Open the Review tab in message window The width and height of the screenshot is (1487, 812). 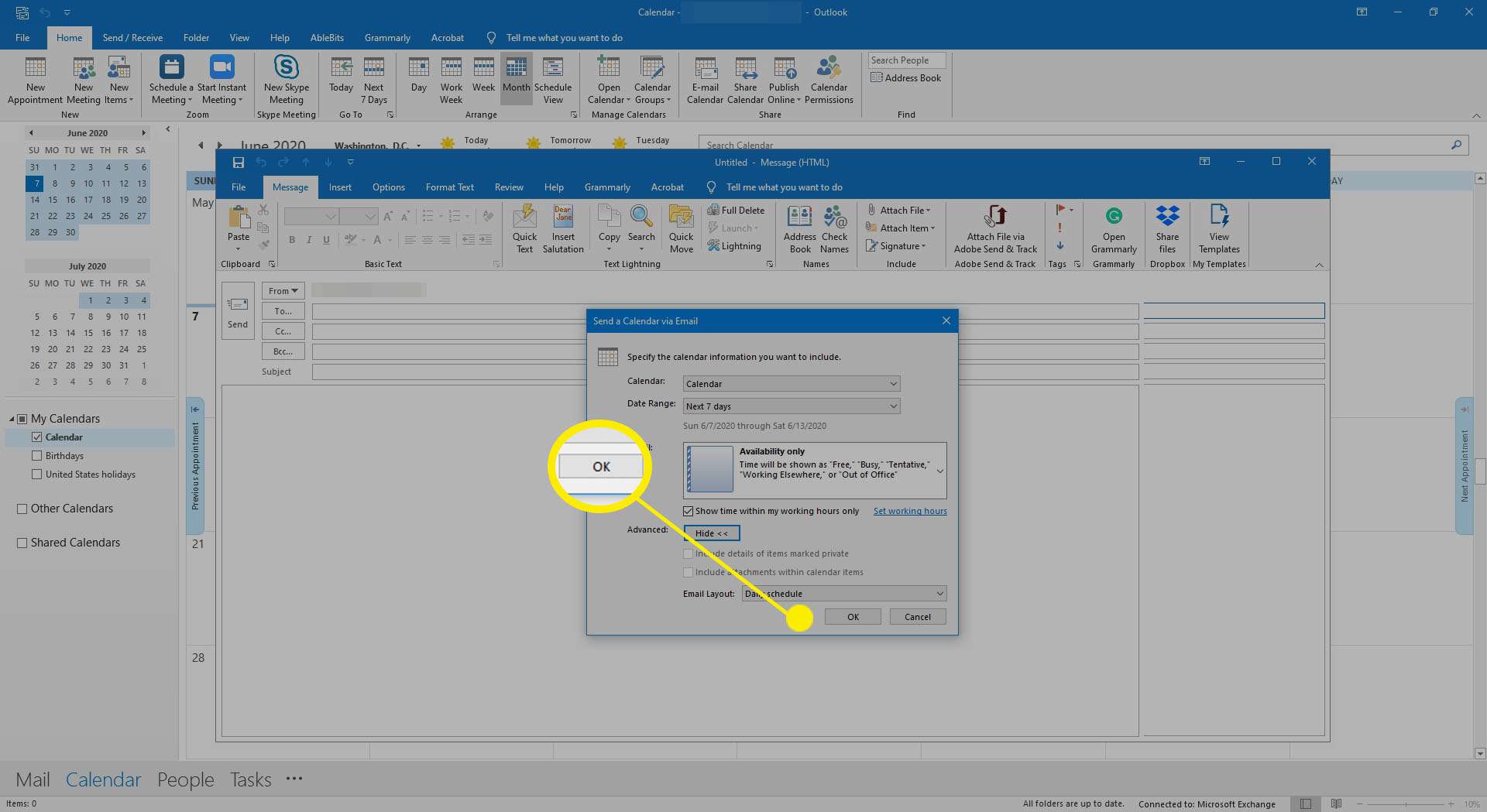point(509,187)
